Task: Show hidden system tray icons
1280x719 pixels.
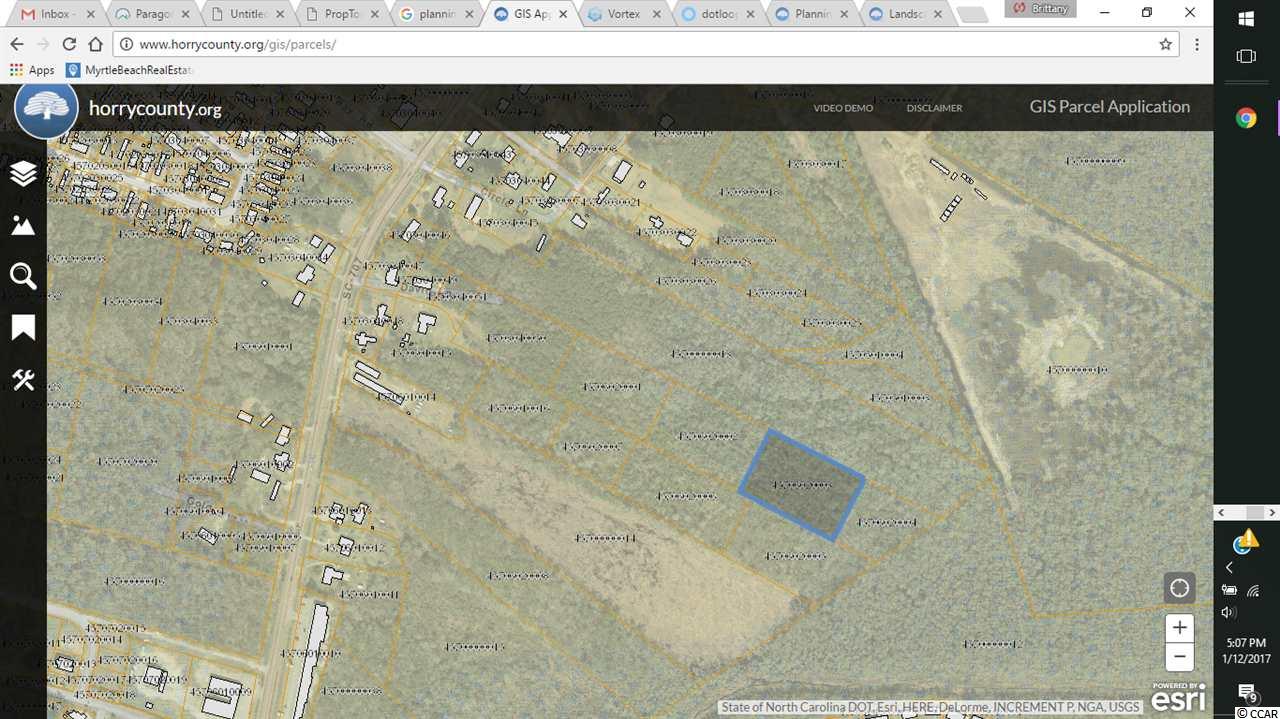Action: click(x=1229, y=567)
